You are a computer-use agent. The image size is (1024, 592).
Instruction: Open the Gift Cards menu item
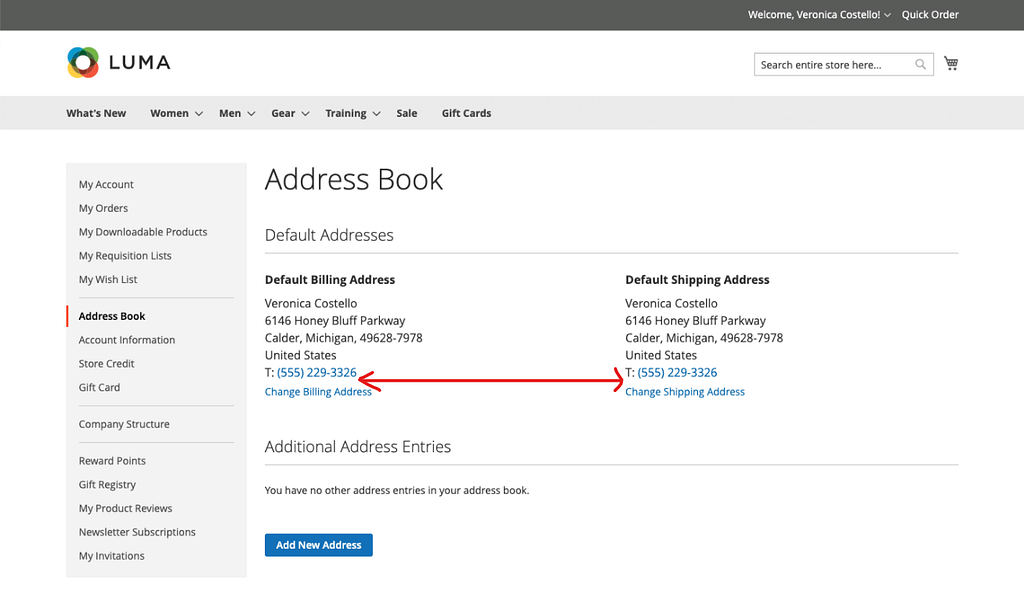point(466,114)
